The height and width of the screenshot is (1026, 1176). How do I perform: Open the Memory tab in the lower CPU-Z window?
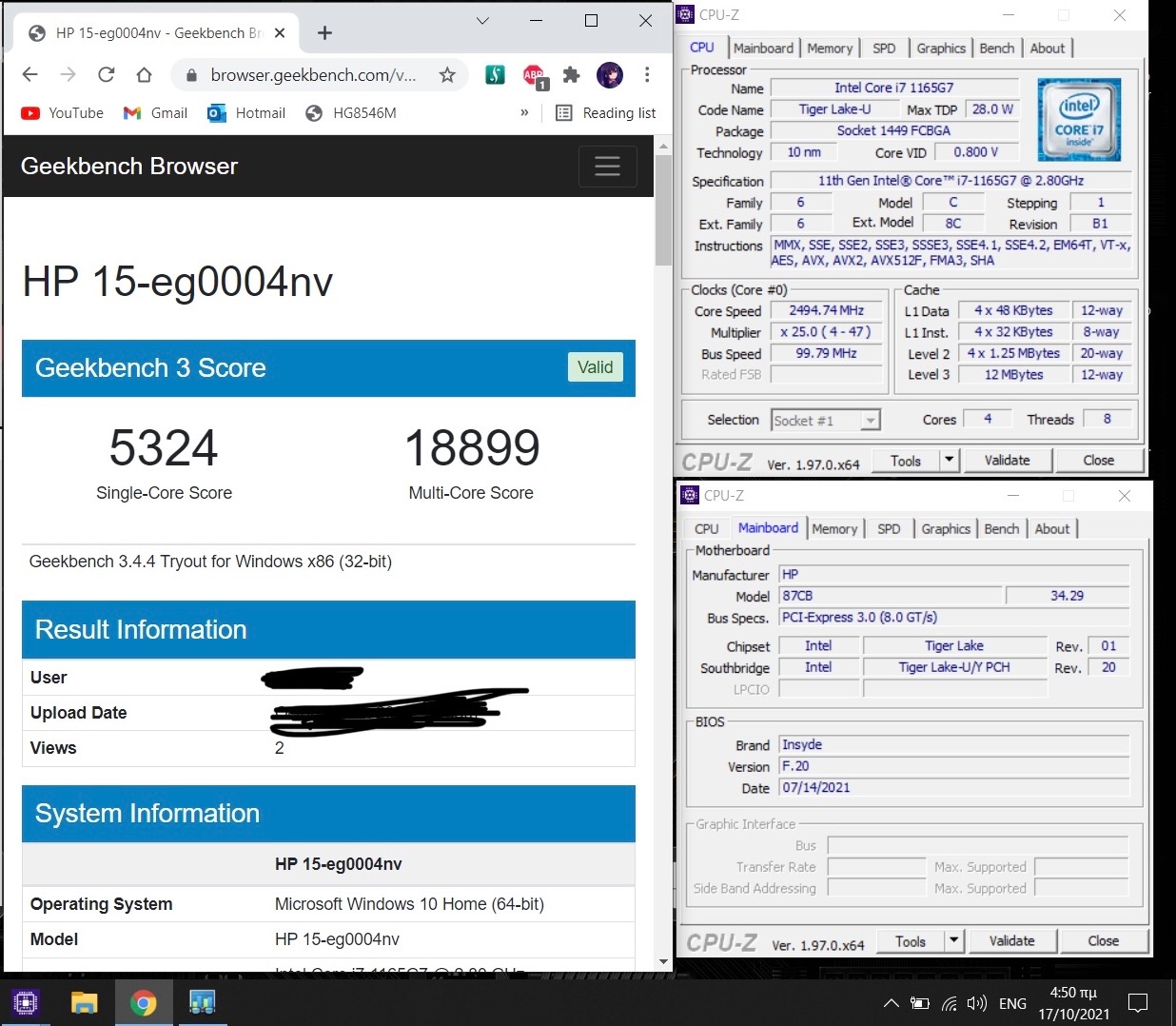coord(834,529)
